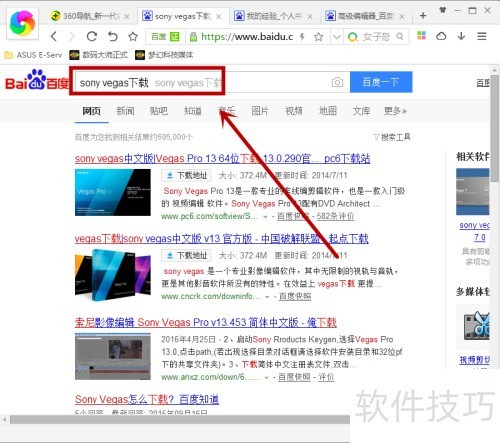Open 百度快照 for the cncrk result
Screen dimensions: 500x443
coord(295,297)
